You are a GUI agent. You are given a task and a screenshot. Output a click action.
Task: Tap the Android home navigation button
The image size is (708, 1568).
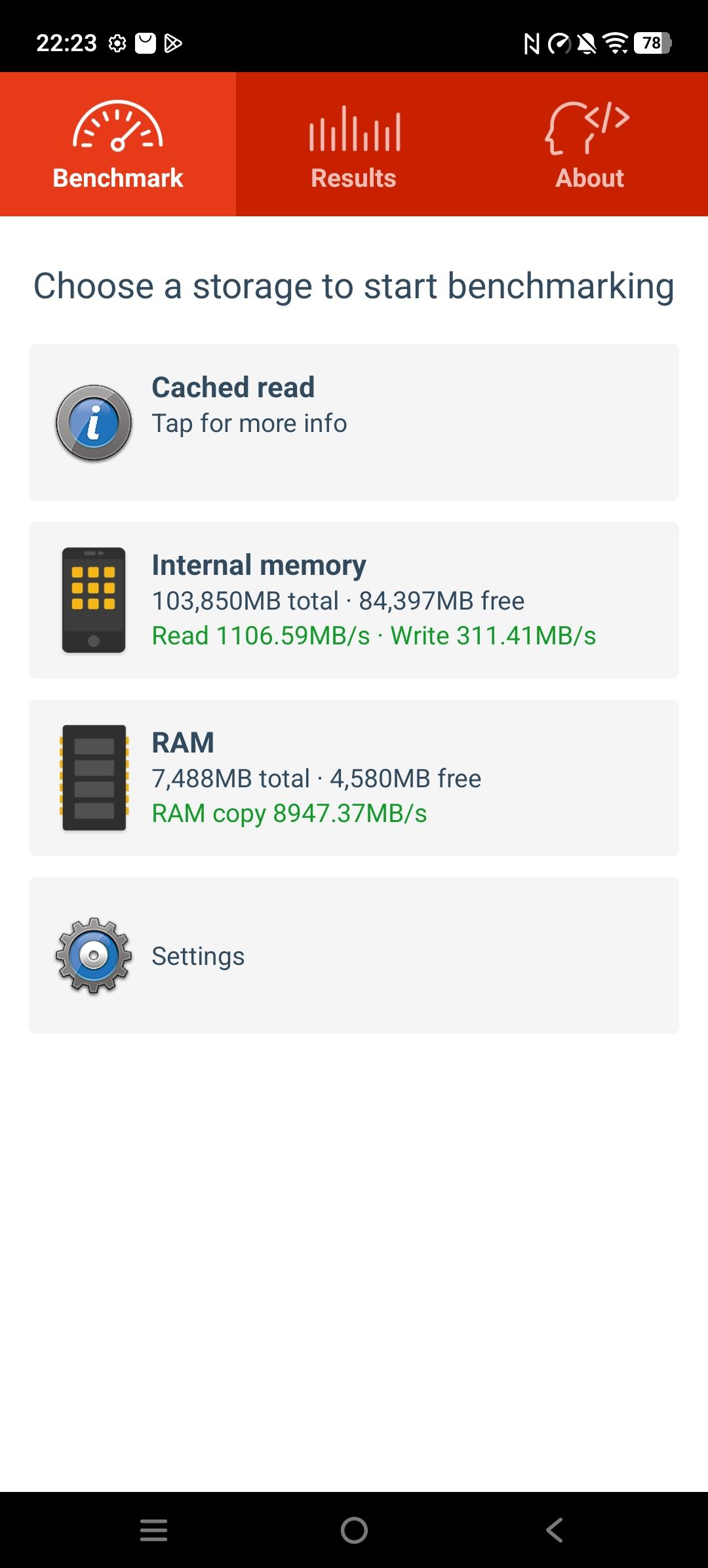(x=354, y=1530)
